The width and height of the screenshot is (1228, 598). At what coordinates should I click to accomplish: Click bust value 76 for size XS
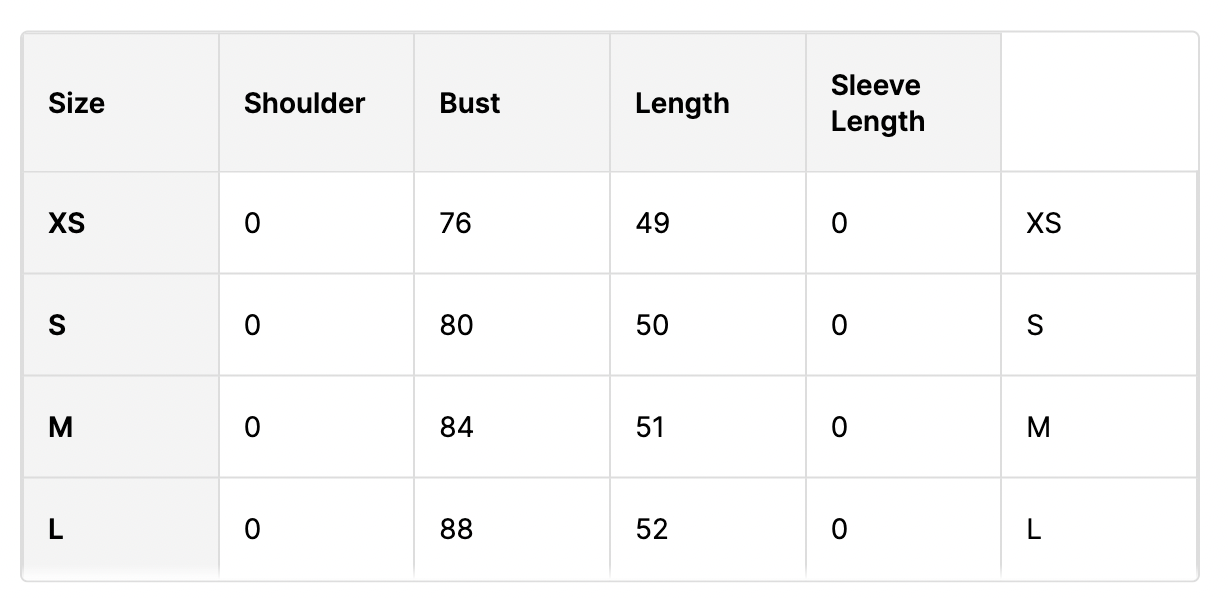[x=455, y=223]
